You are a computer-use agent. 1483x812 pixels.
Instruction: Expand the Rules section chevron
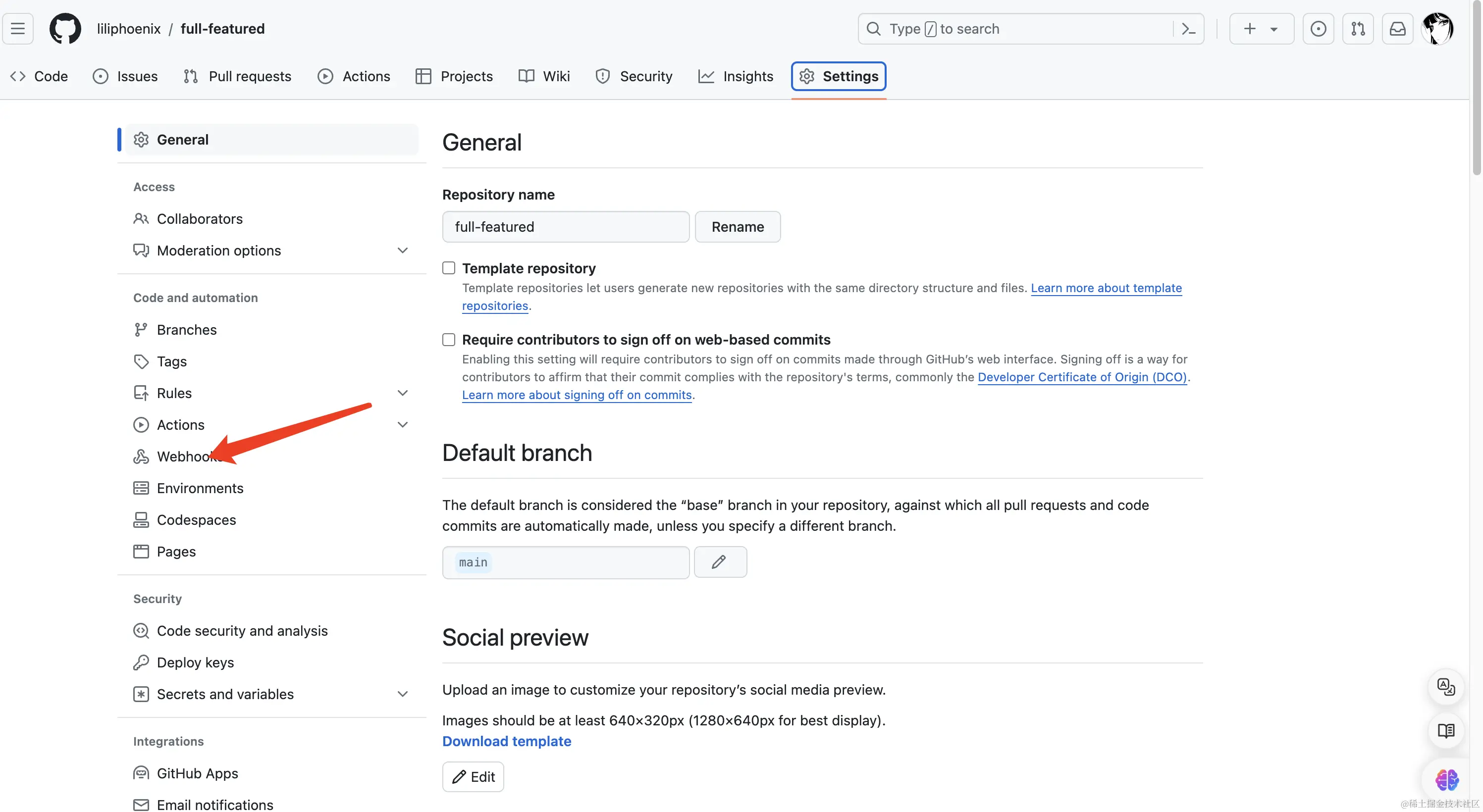(x=402, y=393)
